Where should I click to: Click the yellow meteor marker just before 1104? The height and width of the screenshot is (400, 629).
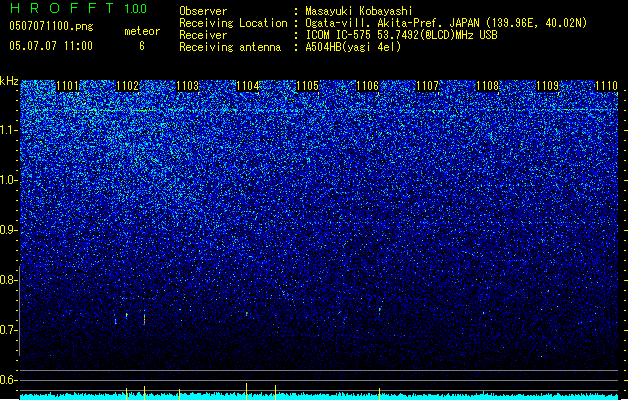pos(246,392)
